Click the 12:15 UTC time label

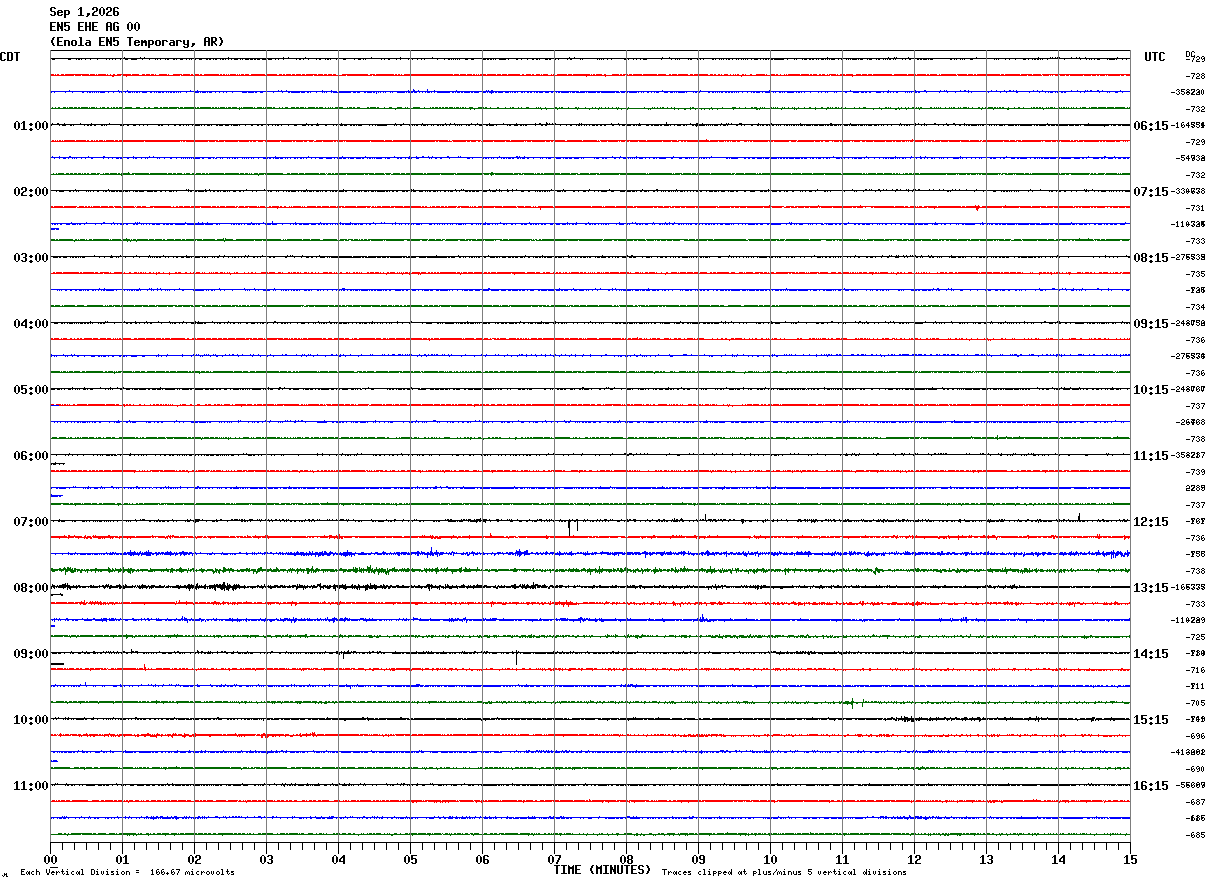pos(1150,522)
